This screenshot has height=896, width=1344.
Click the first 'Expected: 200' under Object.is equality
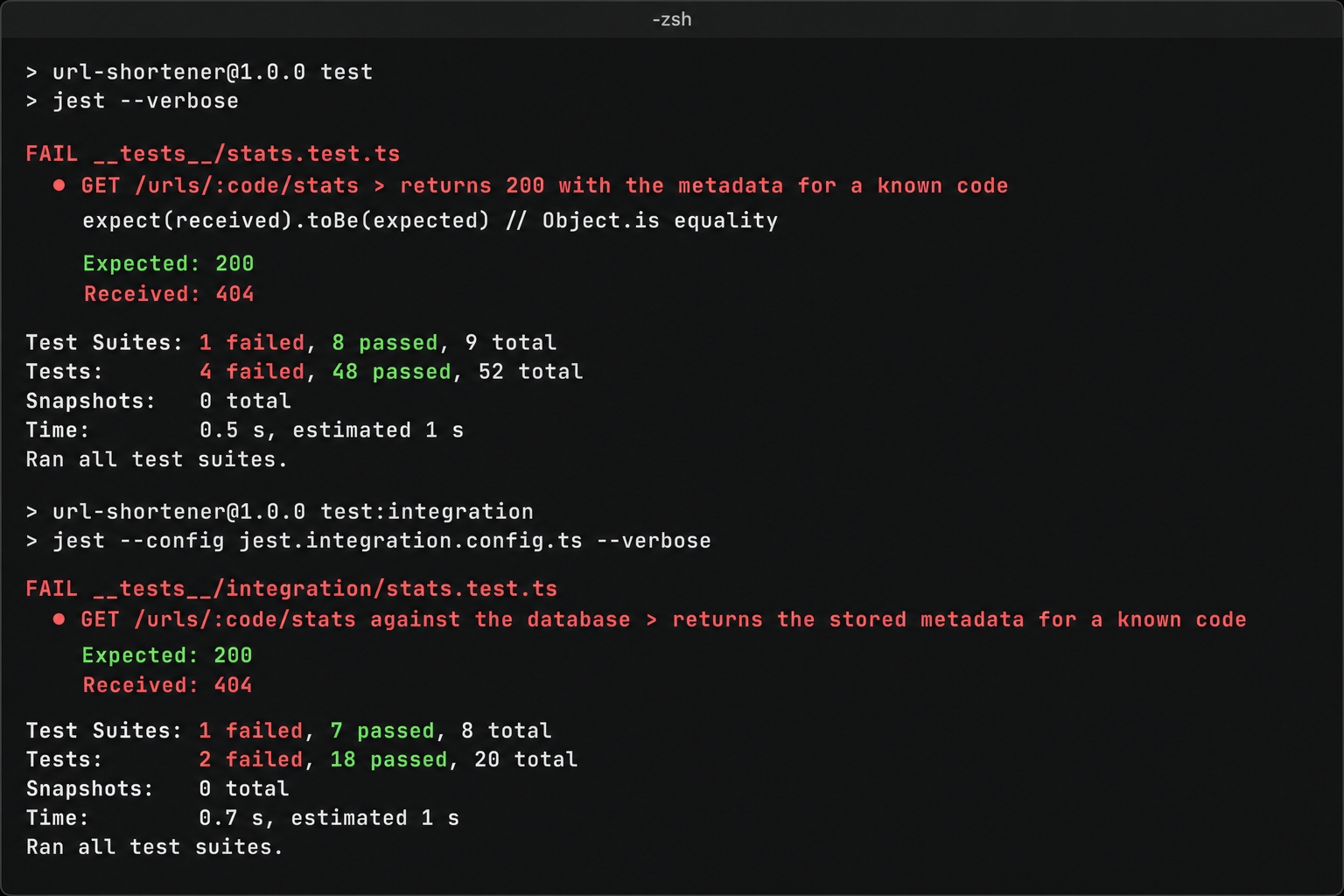[168, 263]
